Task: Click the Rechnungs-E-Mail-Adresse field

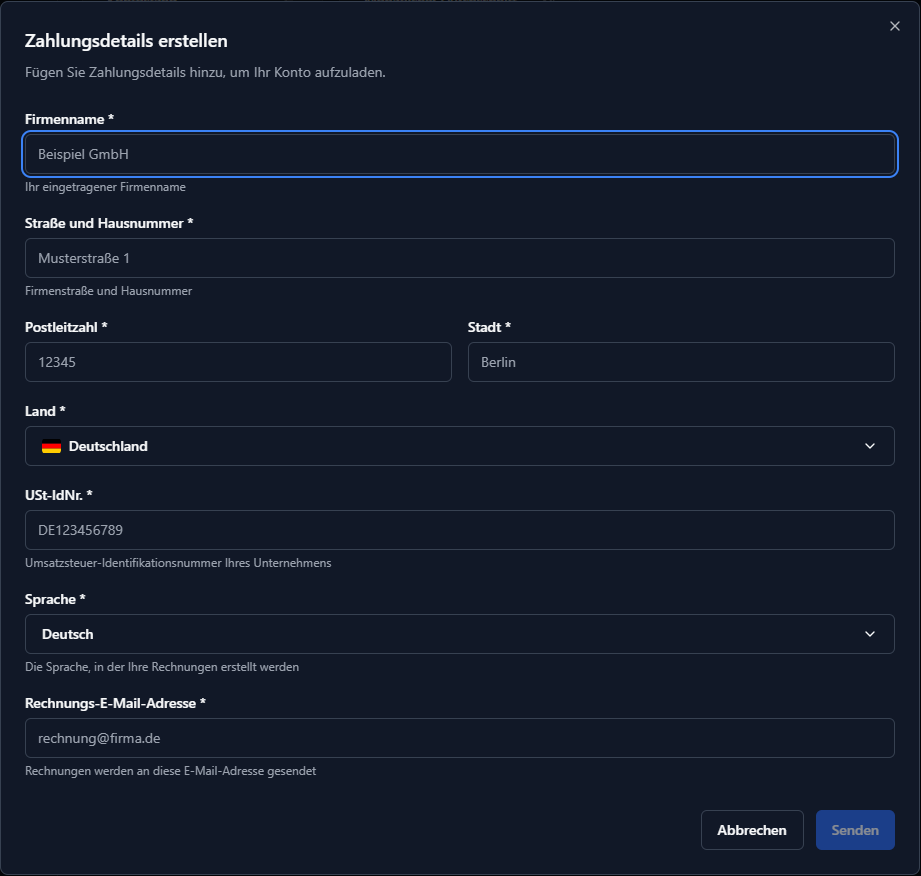Action: click(x=460, y=738)
